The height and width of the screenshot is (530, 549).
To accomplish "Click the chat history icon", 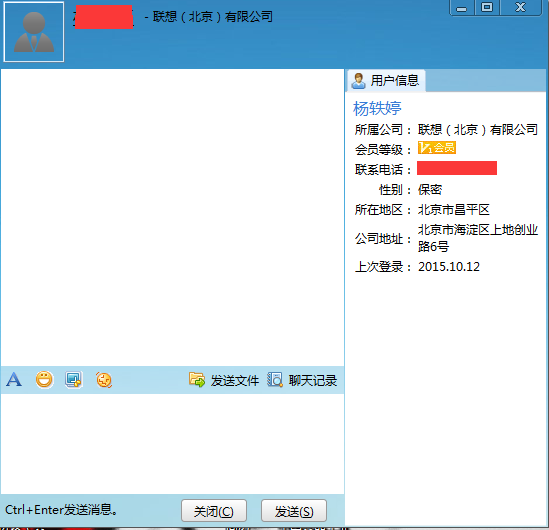I will [x=275, y=380].
